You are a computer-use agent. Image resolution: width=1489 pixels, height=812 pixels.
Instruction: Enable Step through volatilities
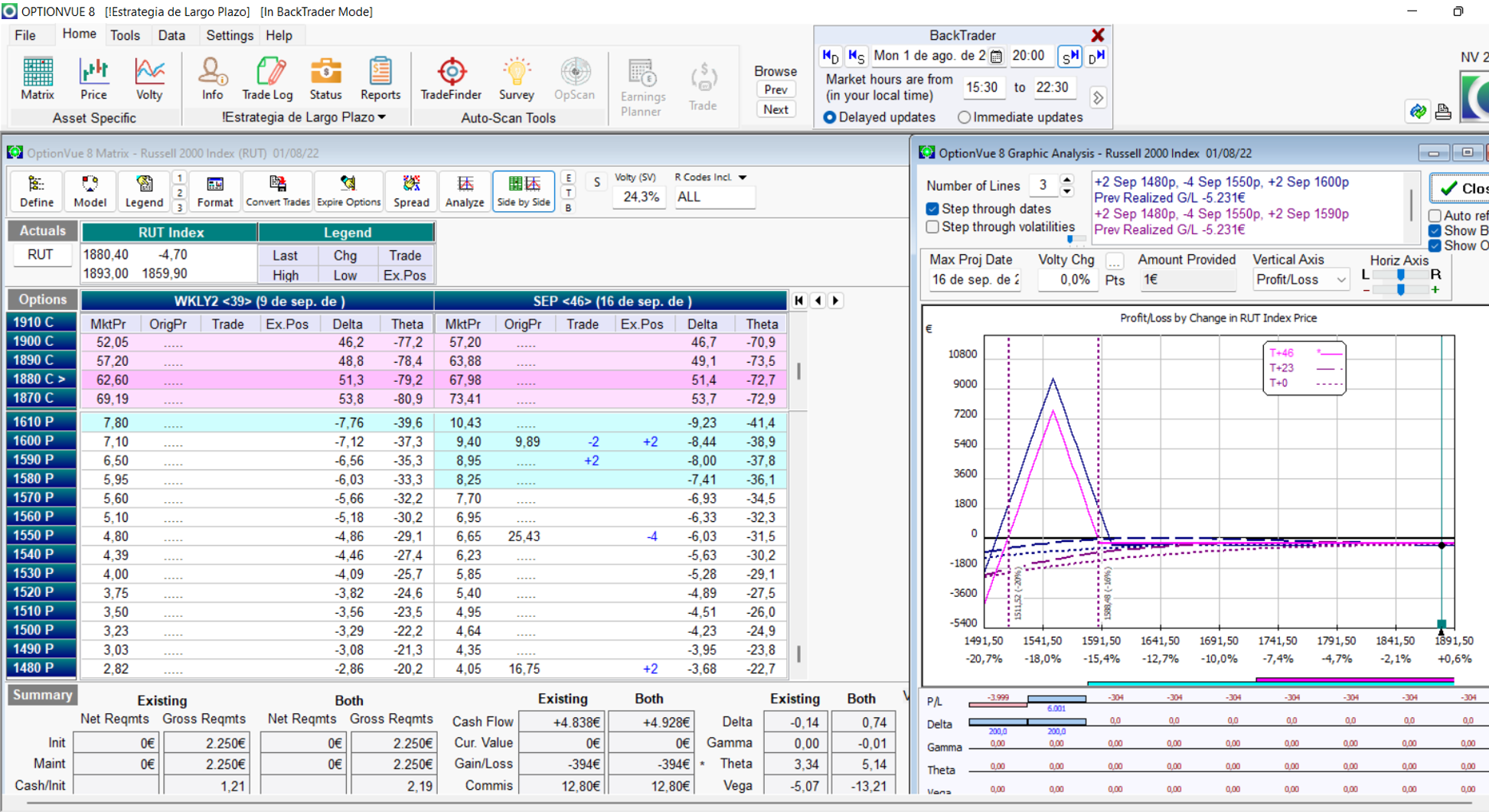coord(932,227)
